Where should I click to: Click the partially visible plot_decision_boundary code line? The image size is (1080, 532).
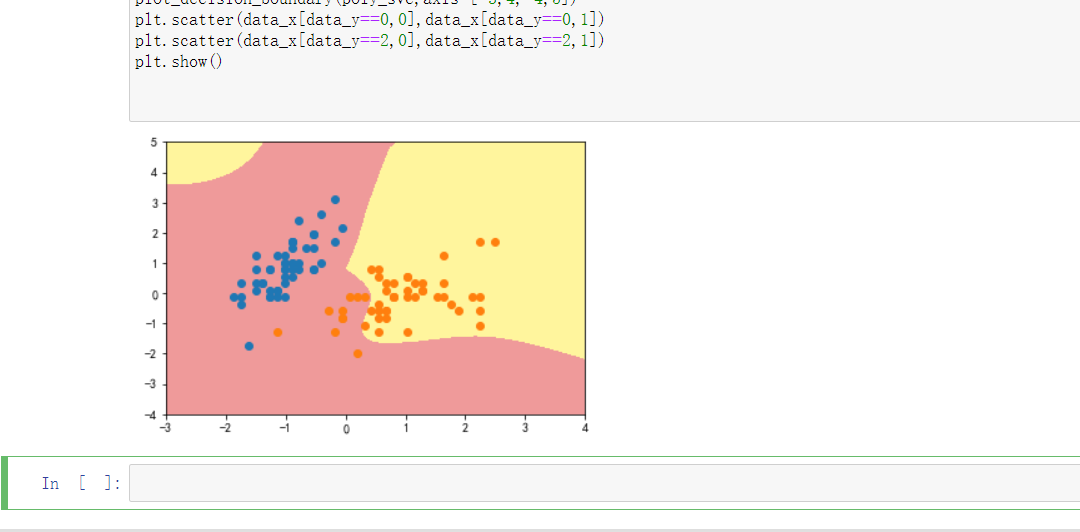[358, 3]
